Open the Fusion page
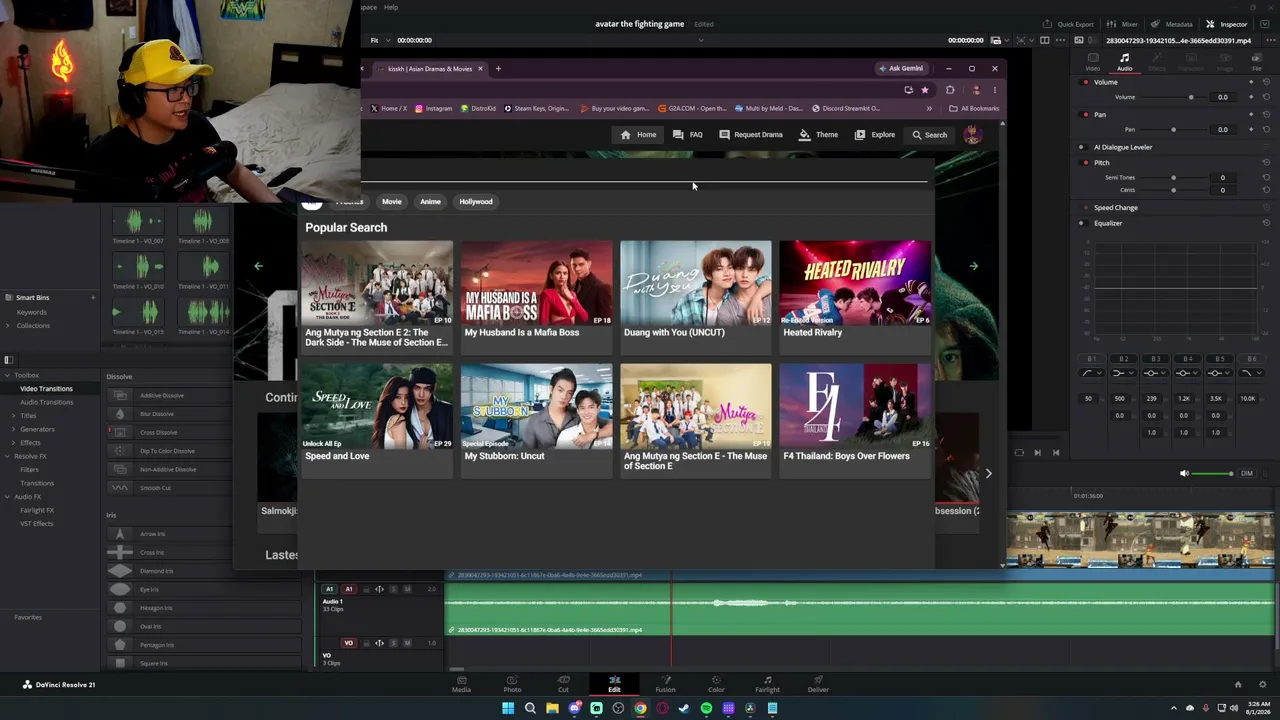1280x720 pixels. (x=665, y=684)
